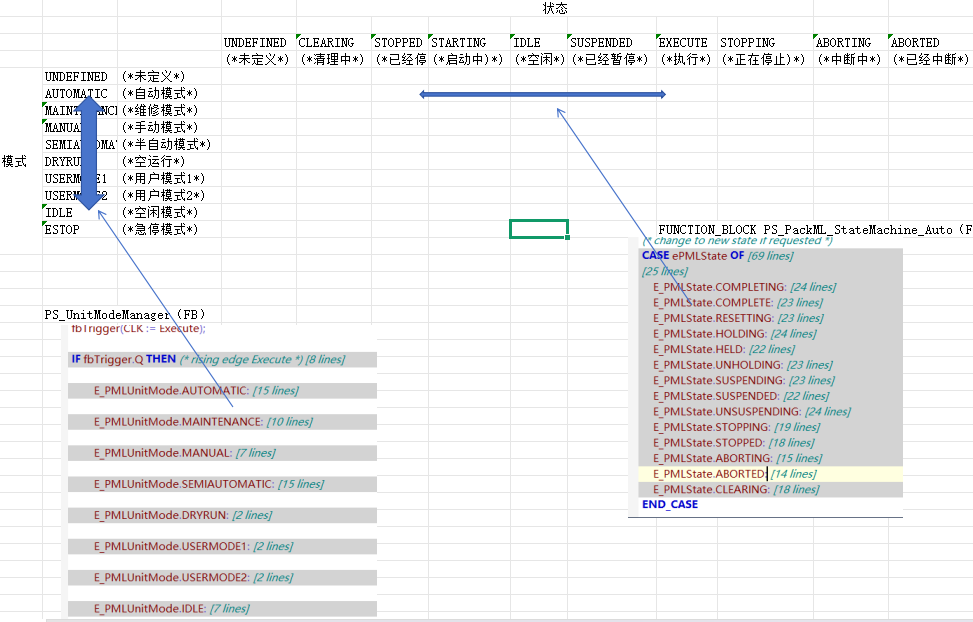Select the UNDEFINED state column header
The image size is (973, 622).
(259, 42)
